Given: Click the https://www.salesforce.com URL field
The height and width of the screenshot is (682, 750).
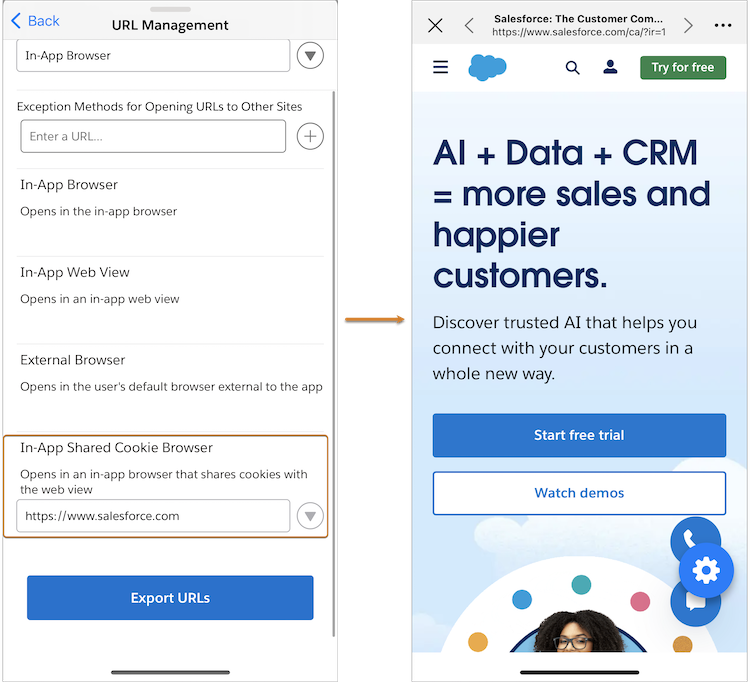Looking at the screenshot, I should tap(153, 516).
